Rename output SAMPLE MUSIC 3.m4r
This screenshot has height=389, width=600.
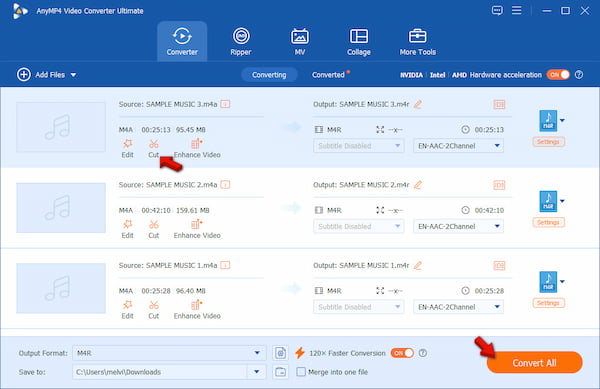tap(418, 104)
